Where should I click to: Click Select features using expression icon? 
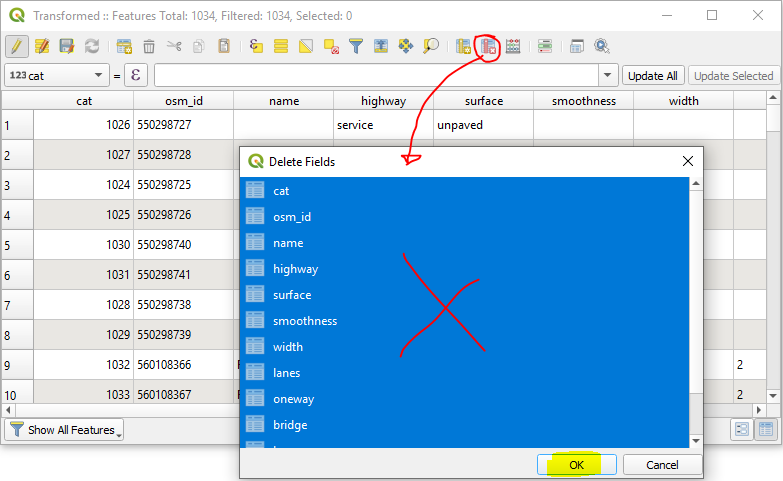(x=257, y=46)
